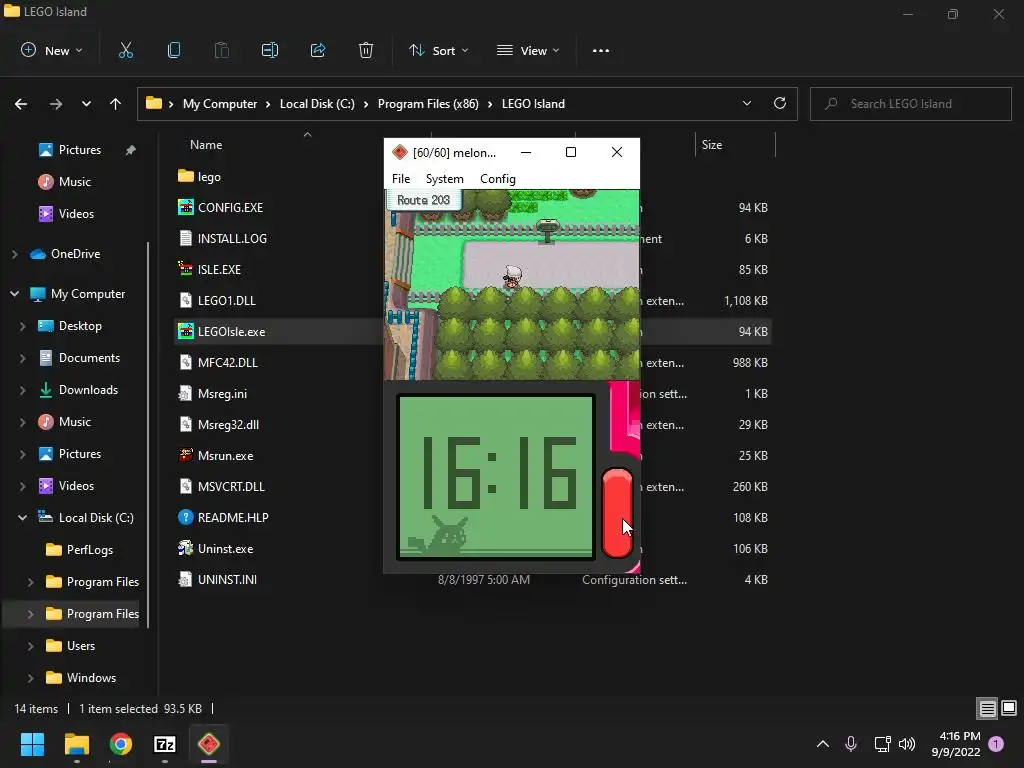
Task: Select Documents in the navigation pane
Action: tap(89, 358)
